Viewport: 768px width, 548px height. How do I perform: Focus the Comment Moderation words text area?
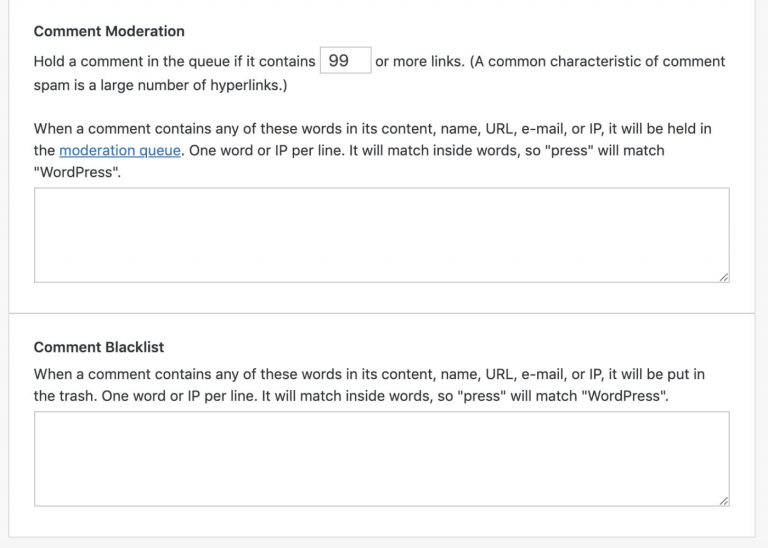tap(382, 235)
